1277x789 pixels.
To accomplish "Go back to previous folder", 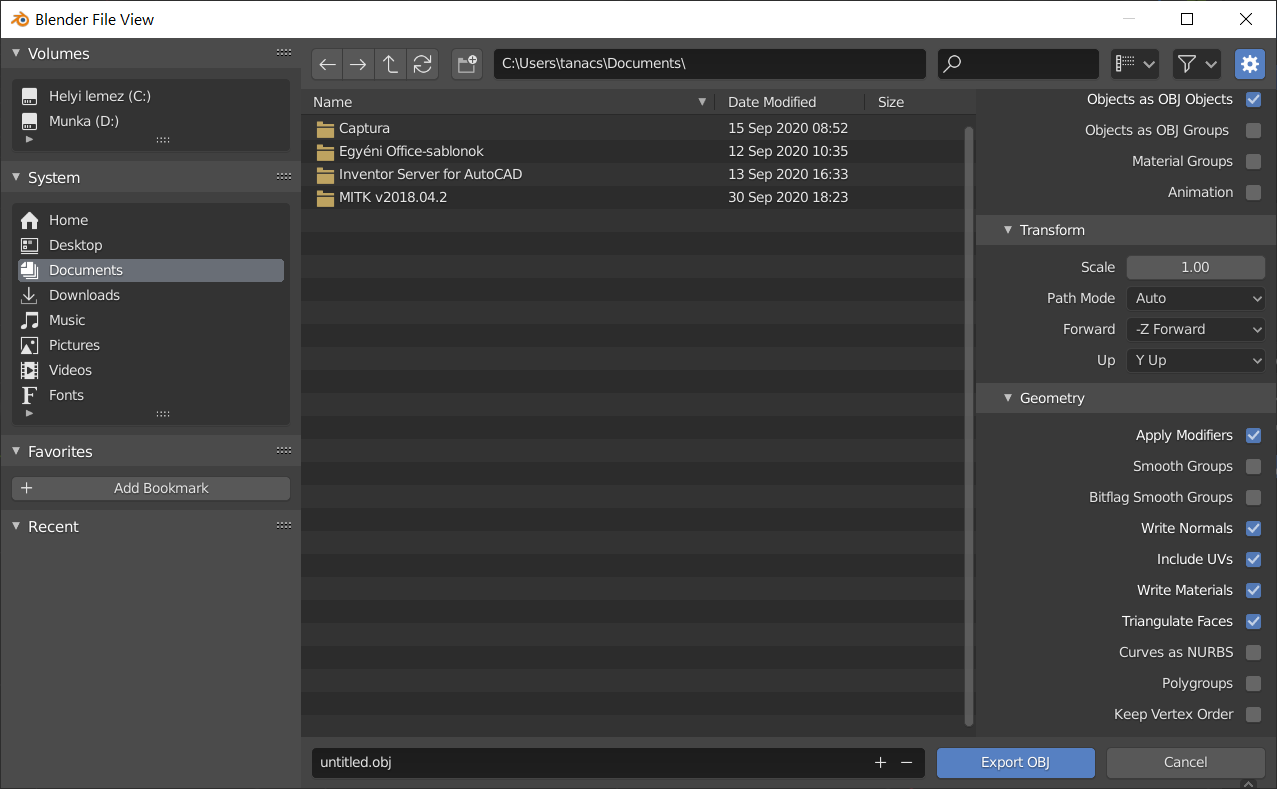I will 327,64.
